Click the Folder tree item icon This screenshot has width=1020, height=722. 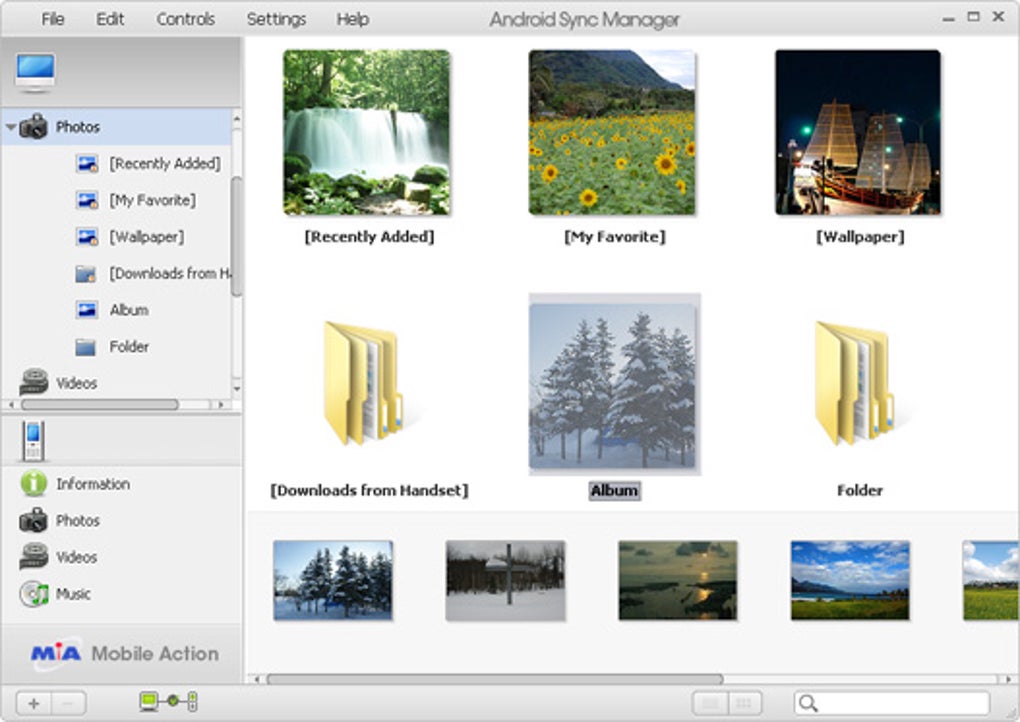[x=86, y=347]
